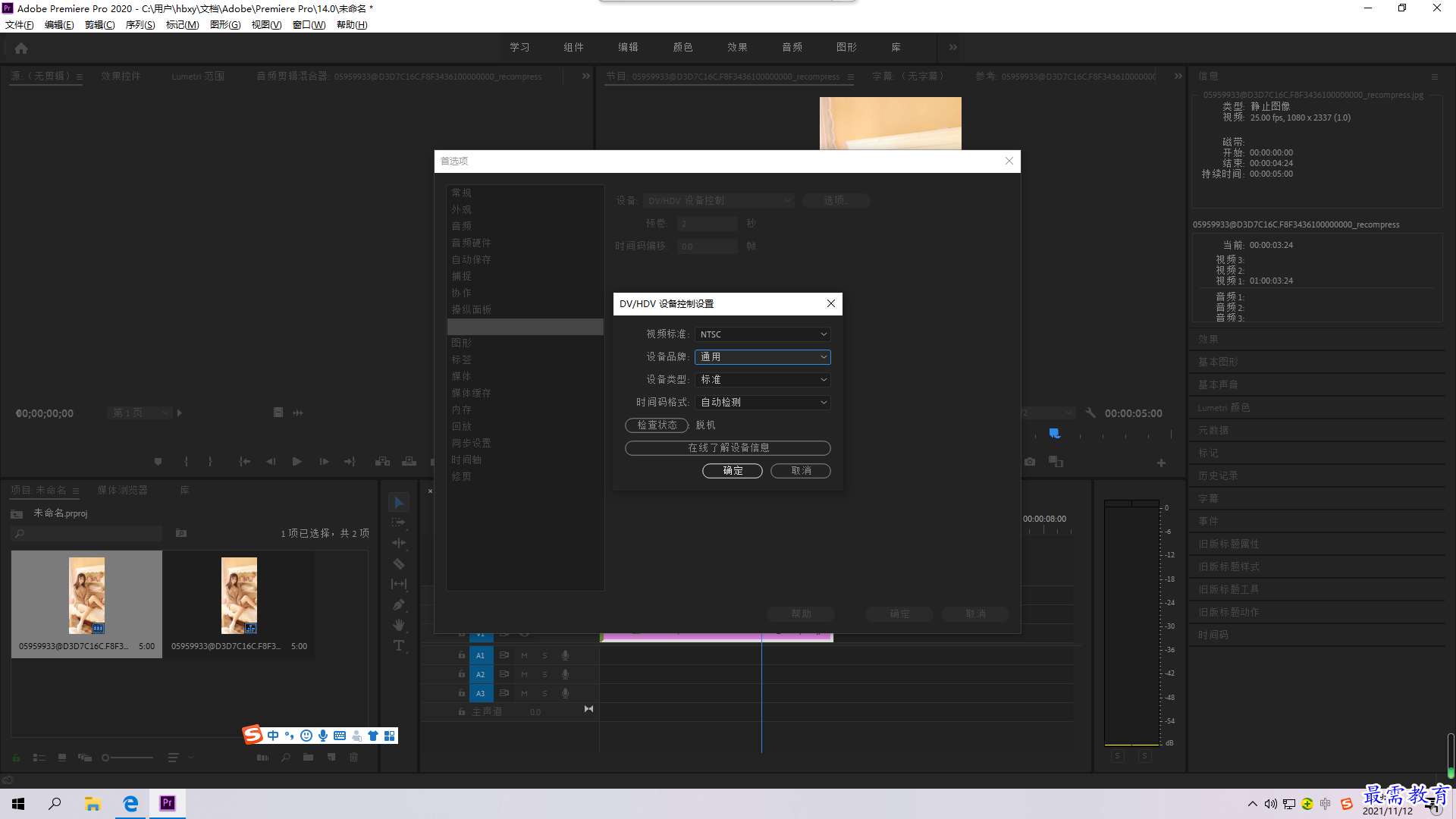Screen dimensions: 1456x819
Task: Open the 设备品牌 通用 dropdown
Action: 762,357
